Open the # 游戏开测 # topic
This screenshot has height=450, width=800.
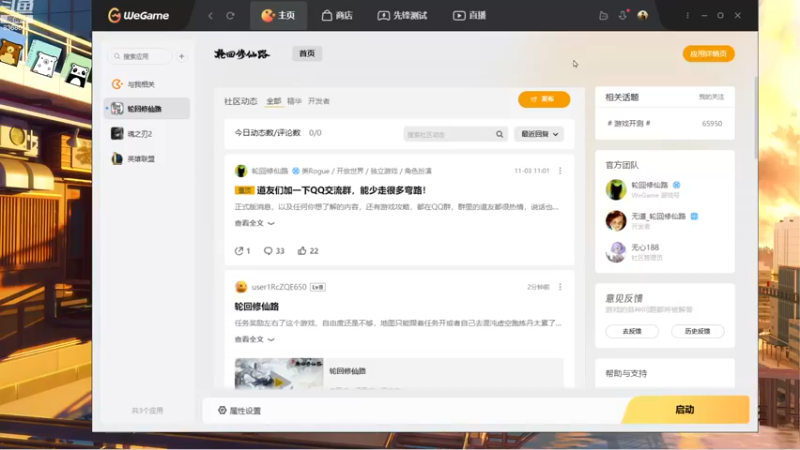pos(629,123)
